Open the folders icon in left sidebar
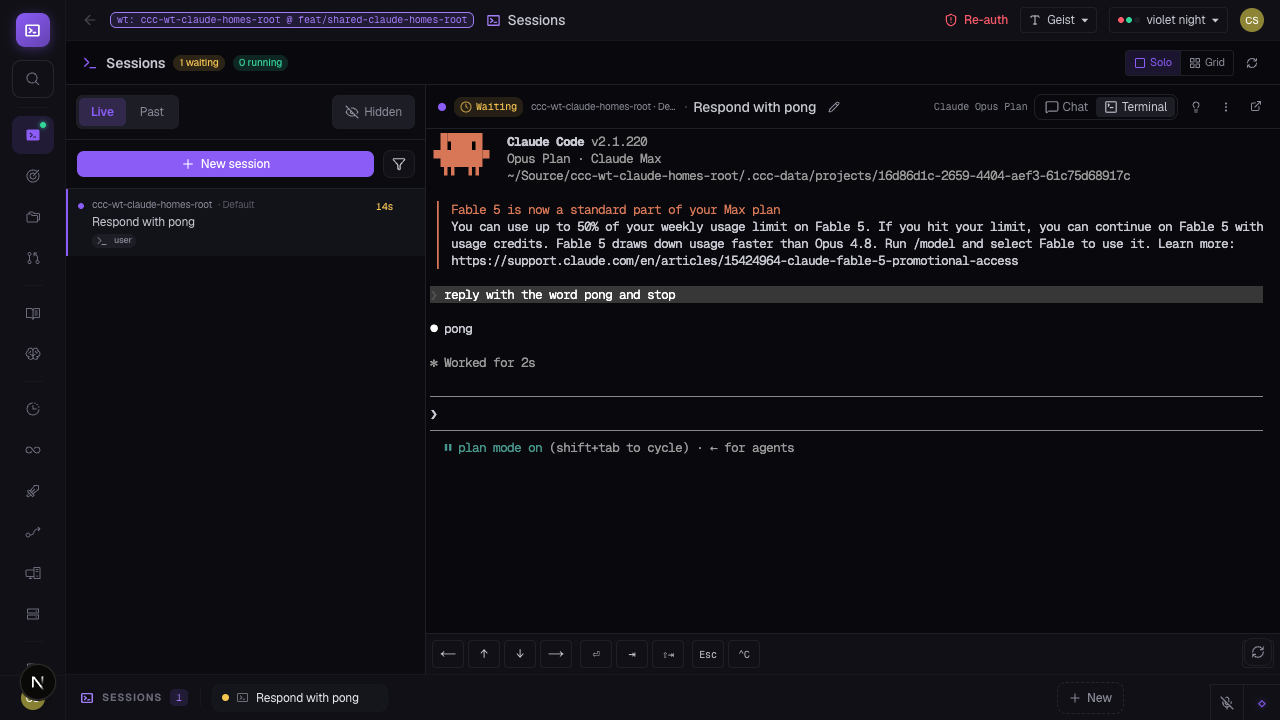1280x720 pixels. coord(33,217)
